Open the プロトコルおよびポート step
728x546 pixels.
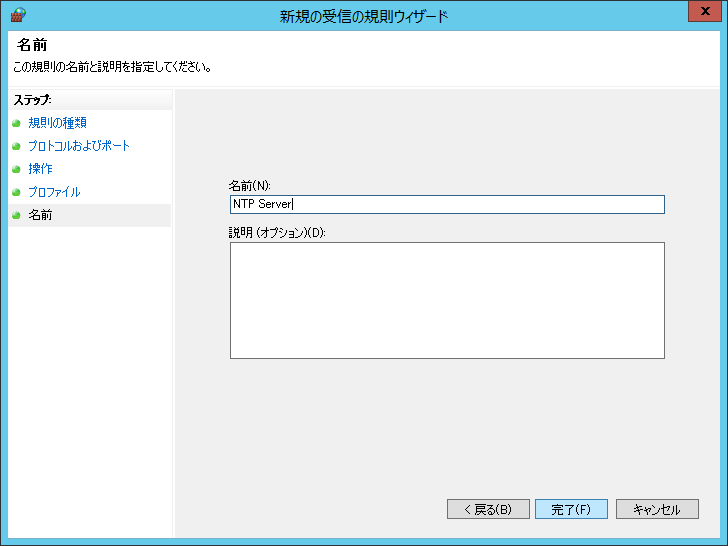pos(79,146)
